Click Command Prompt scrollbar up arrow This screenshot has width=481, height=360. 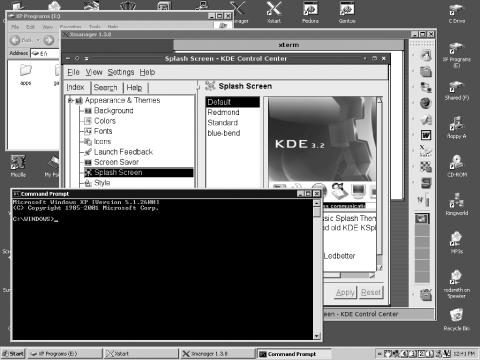pyautogui.click(x=317, y=203)
